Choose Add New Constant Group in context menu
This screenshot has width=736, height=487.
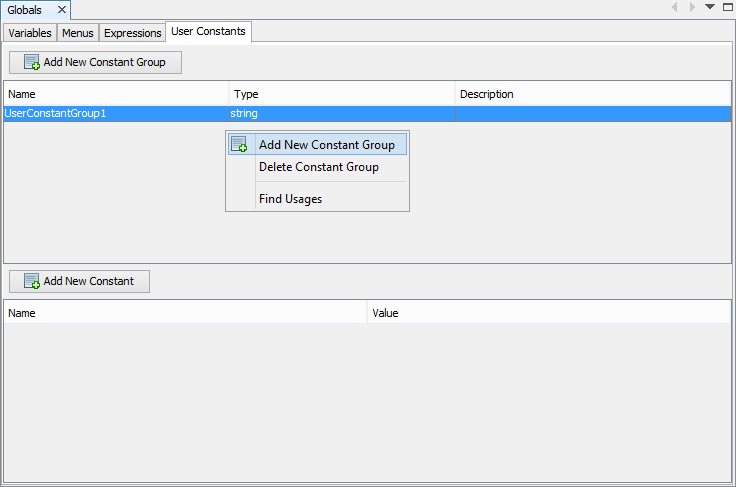coord(326,145)
